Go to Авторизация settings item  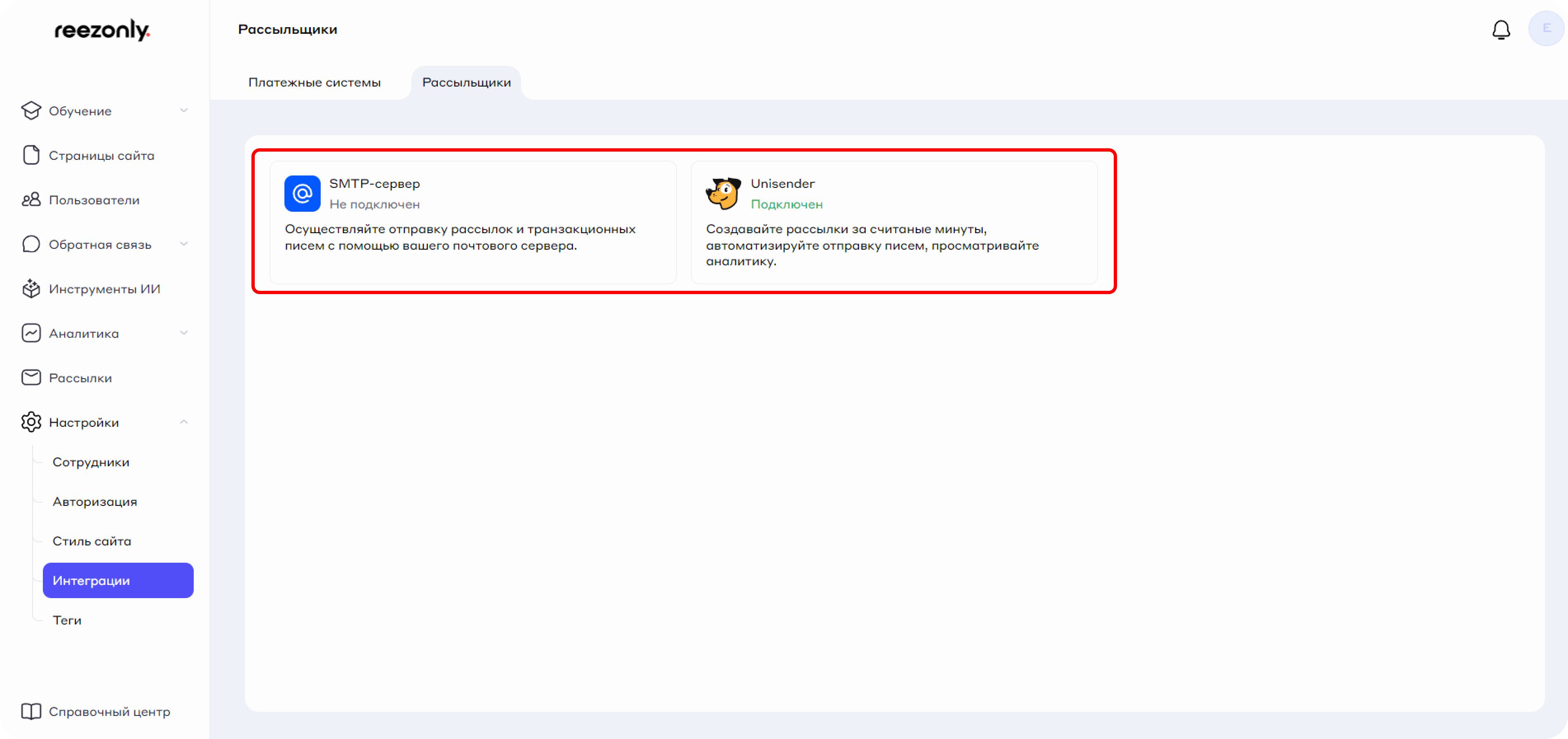tap(94, 502)
